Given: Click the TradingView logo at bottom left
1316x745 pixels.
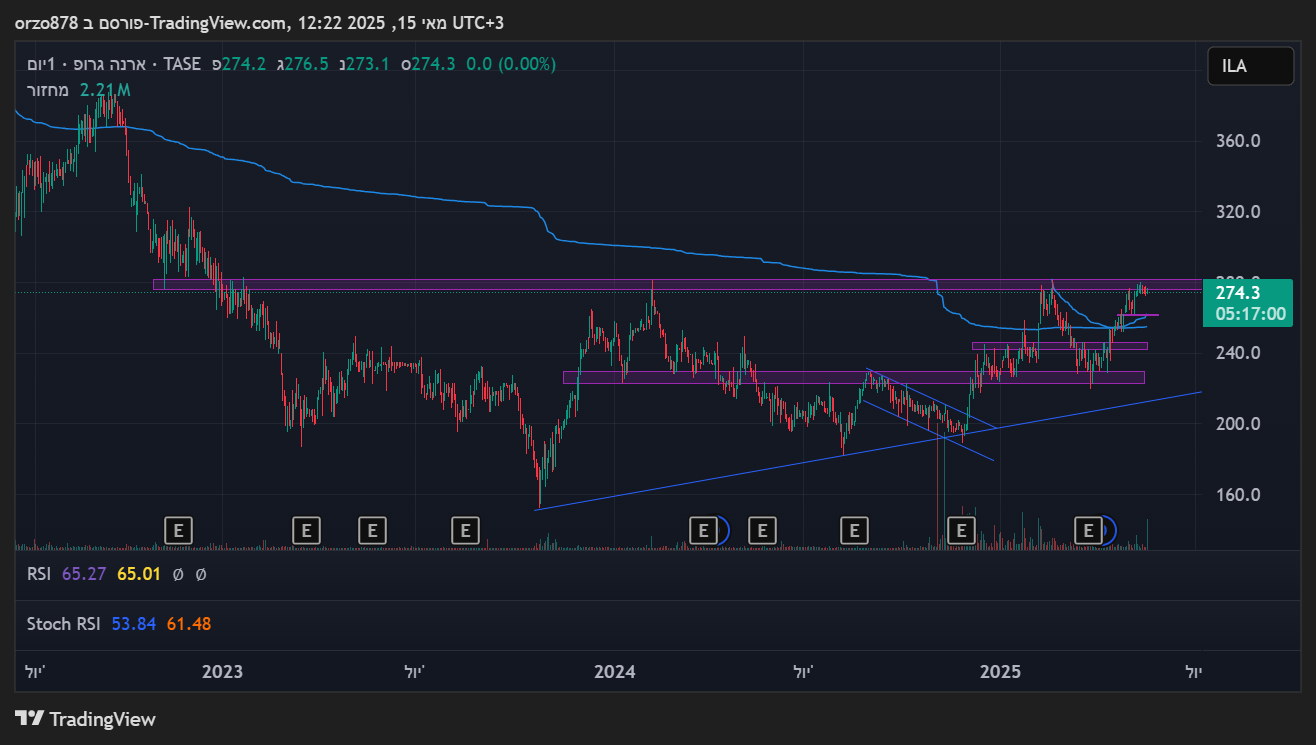Looking at the screenshot, I should click(x=86, y=718).
